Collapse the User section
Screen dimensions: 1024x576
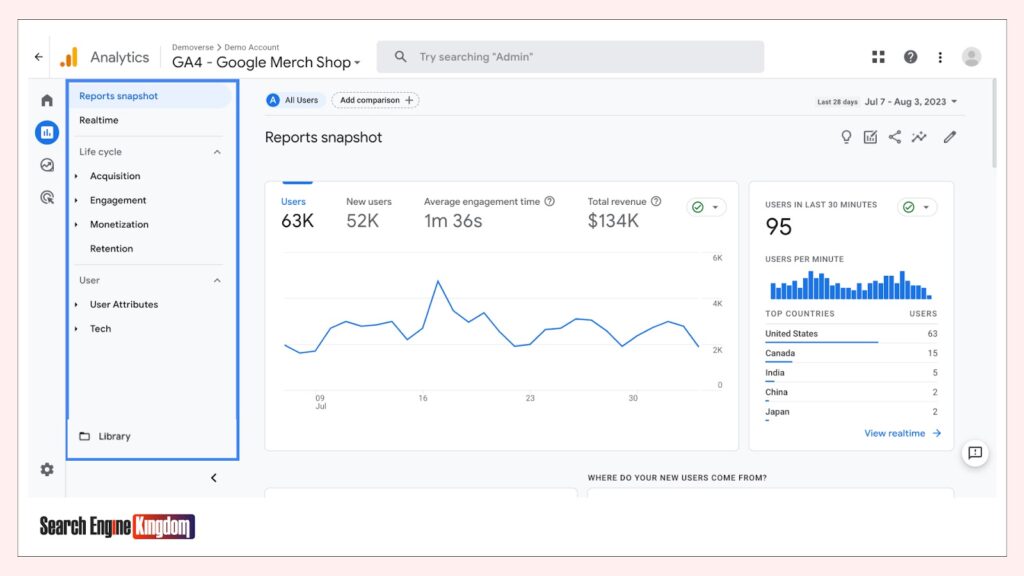217,280
